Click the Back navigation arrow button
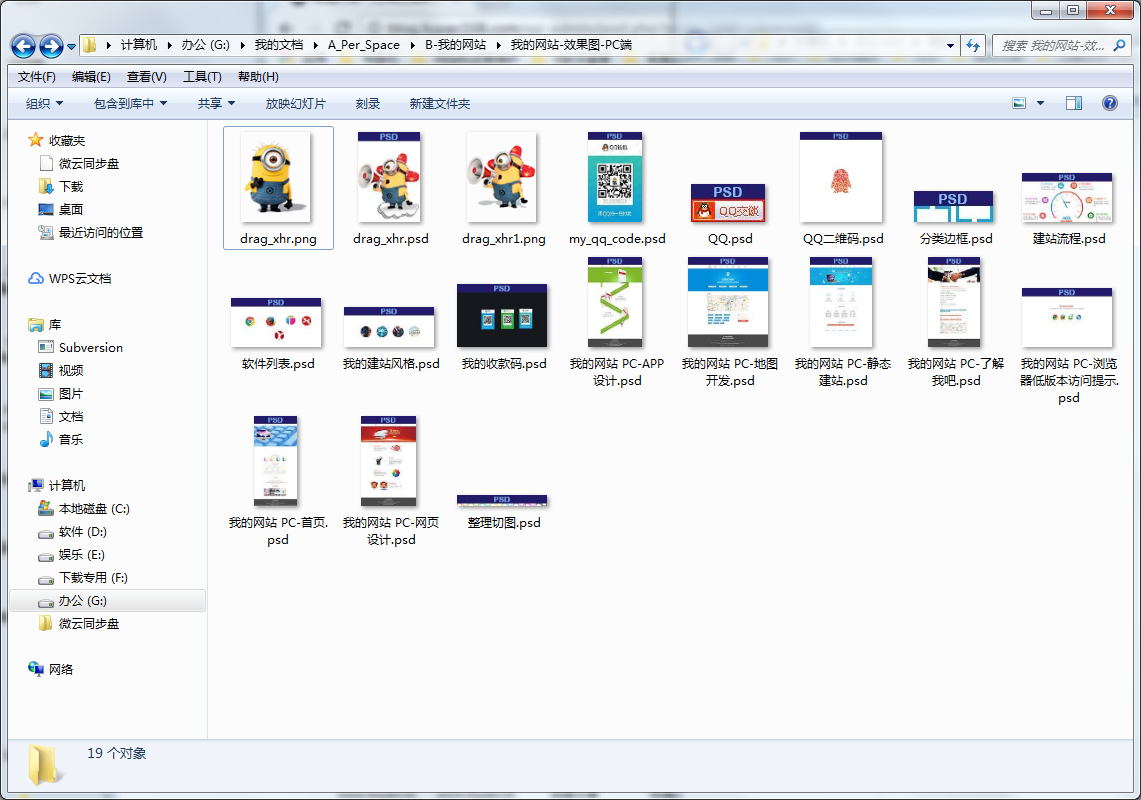This screenshot has height=800, width=1141. pyautogui.click(x=24, y=46)
